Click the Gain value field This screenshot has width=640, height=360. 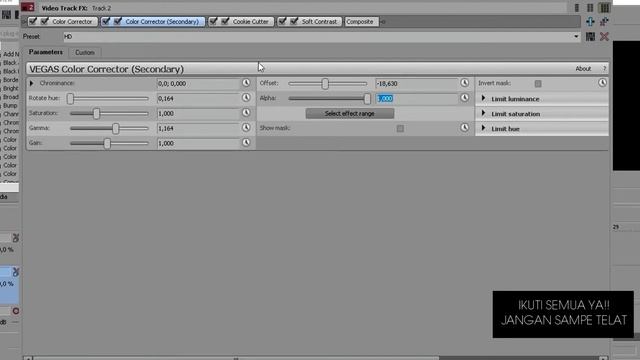(198, 143)
